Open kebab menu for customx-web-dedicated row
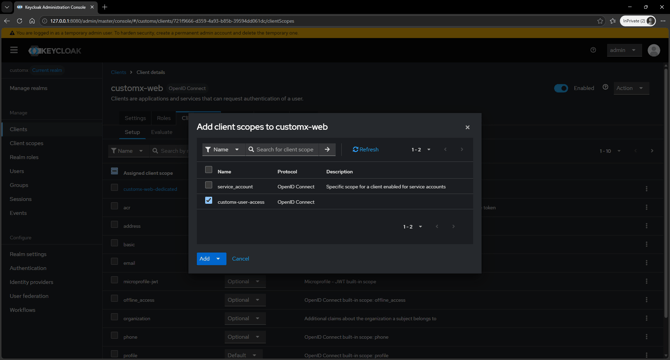670x360 pixels. (646, 189)
